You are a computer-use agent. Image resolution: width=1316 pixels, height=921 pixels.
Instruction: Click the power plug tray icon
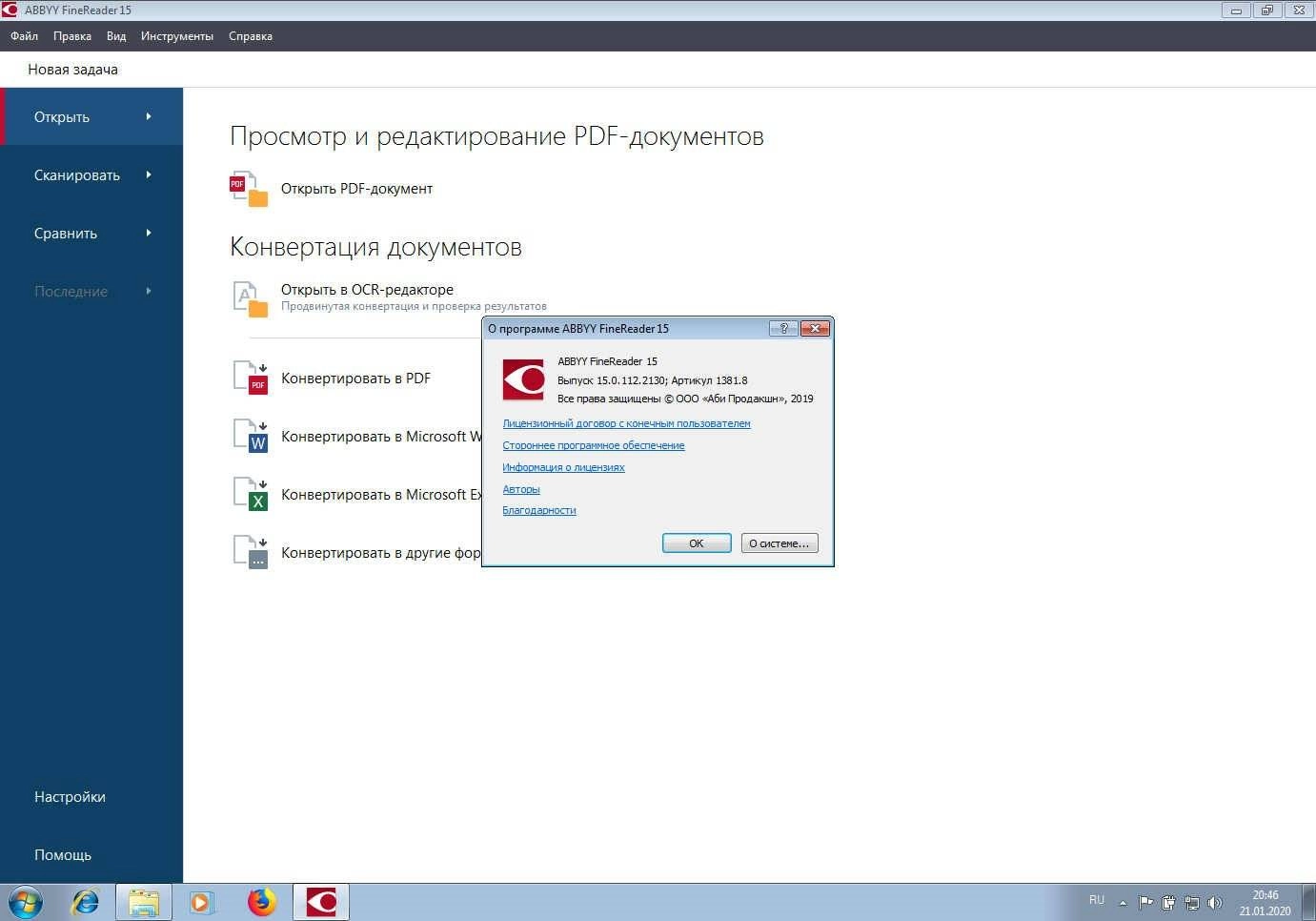coord(1168,902)
